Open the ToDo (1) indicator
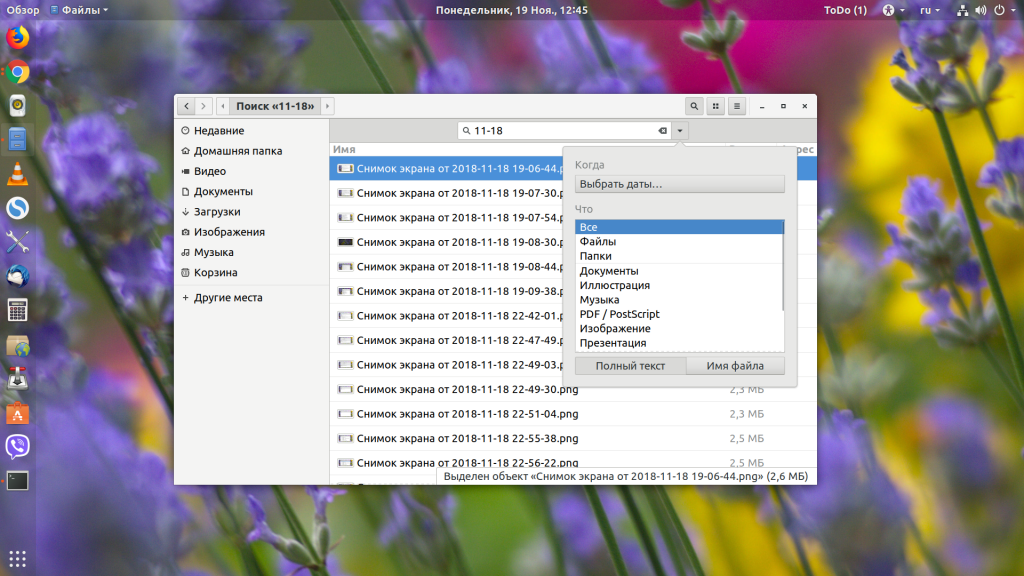The image size is (1024, 576). click(x=845, y=10)
